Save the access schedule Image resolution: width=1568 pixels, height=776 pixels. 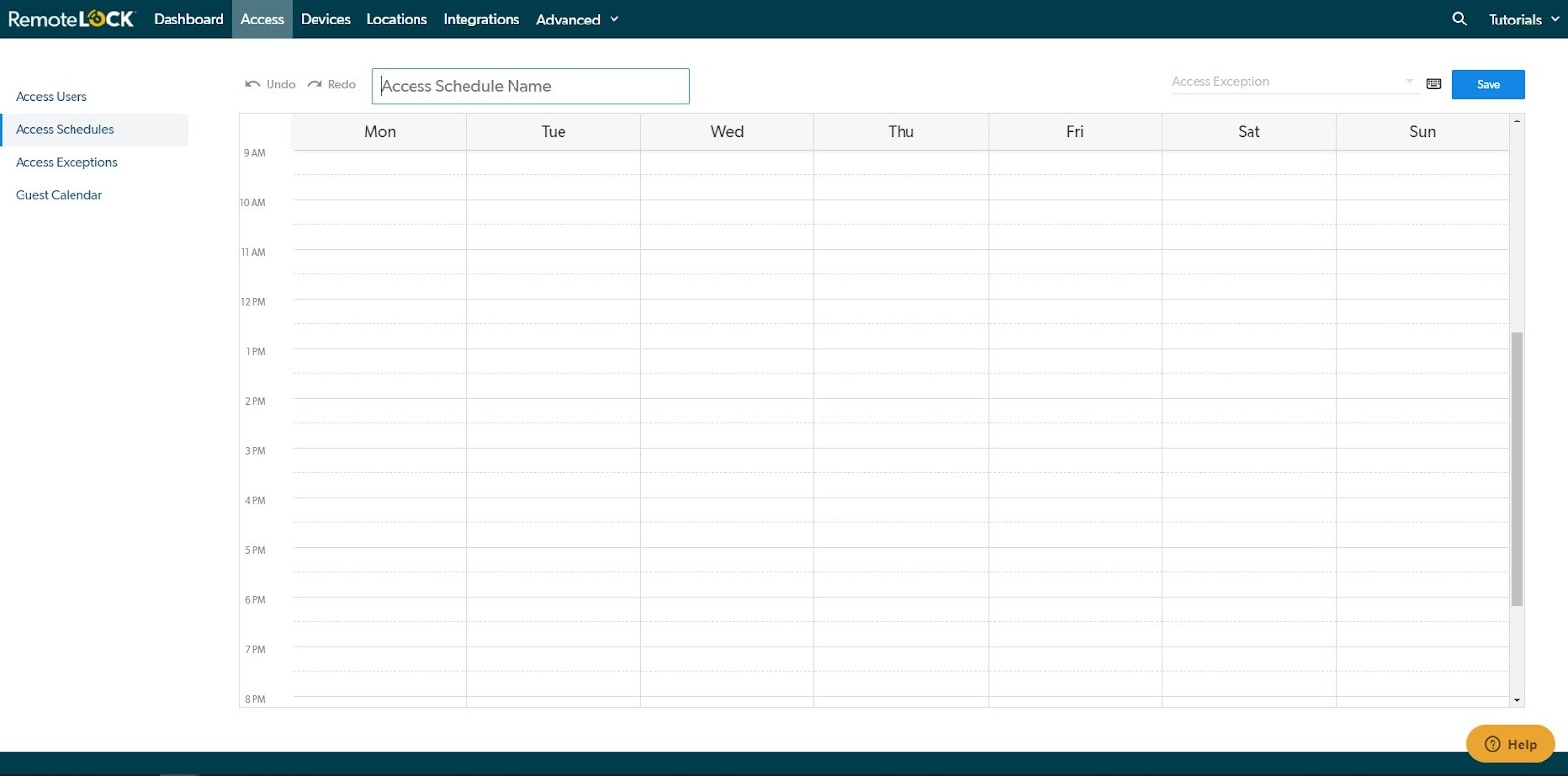pos(1488,84)
